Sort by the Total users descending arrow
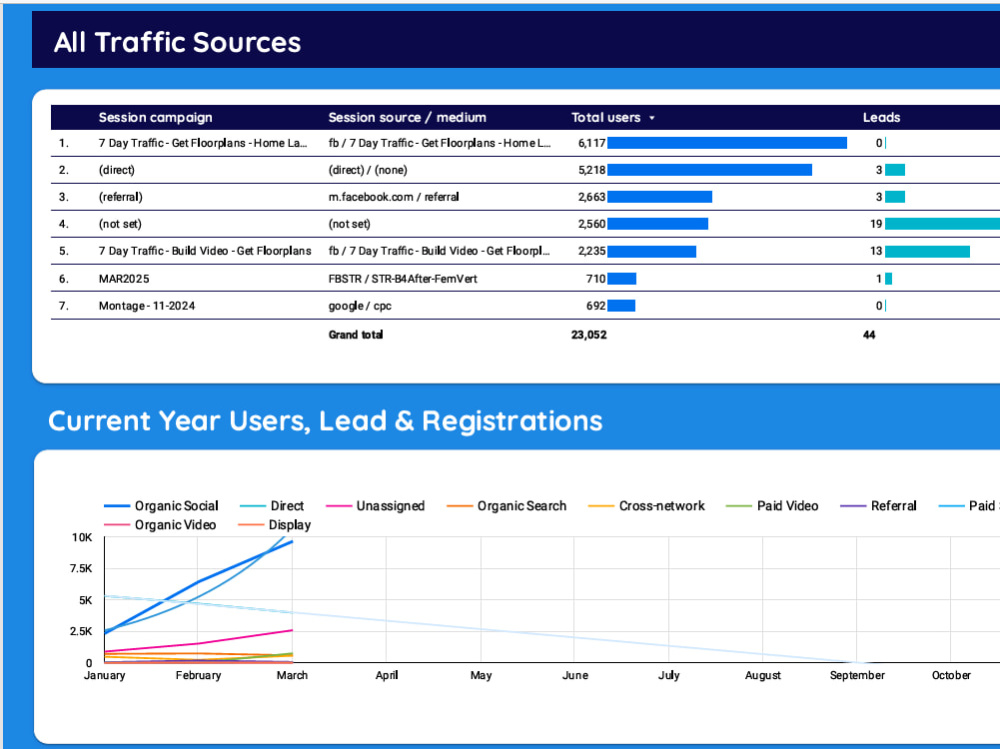1000x749 pixels. pos(652,118)
